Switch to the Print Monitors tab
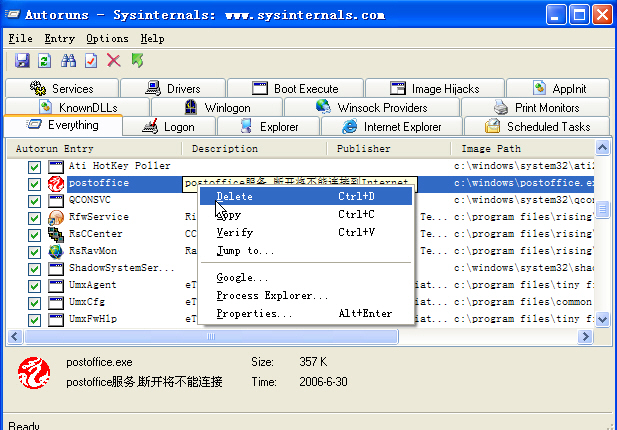 [x=536, y=107]
